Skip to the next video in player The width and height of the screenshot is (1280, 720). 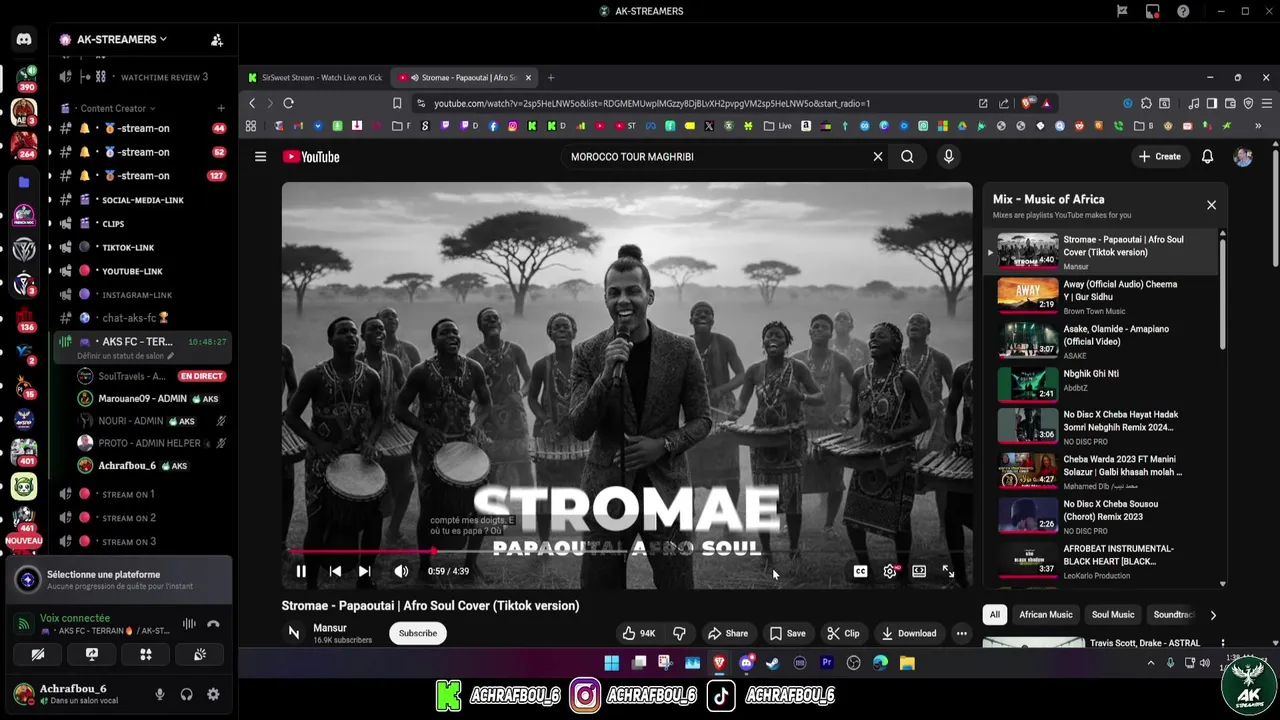(365, 571)
